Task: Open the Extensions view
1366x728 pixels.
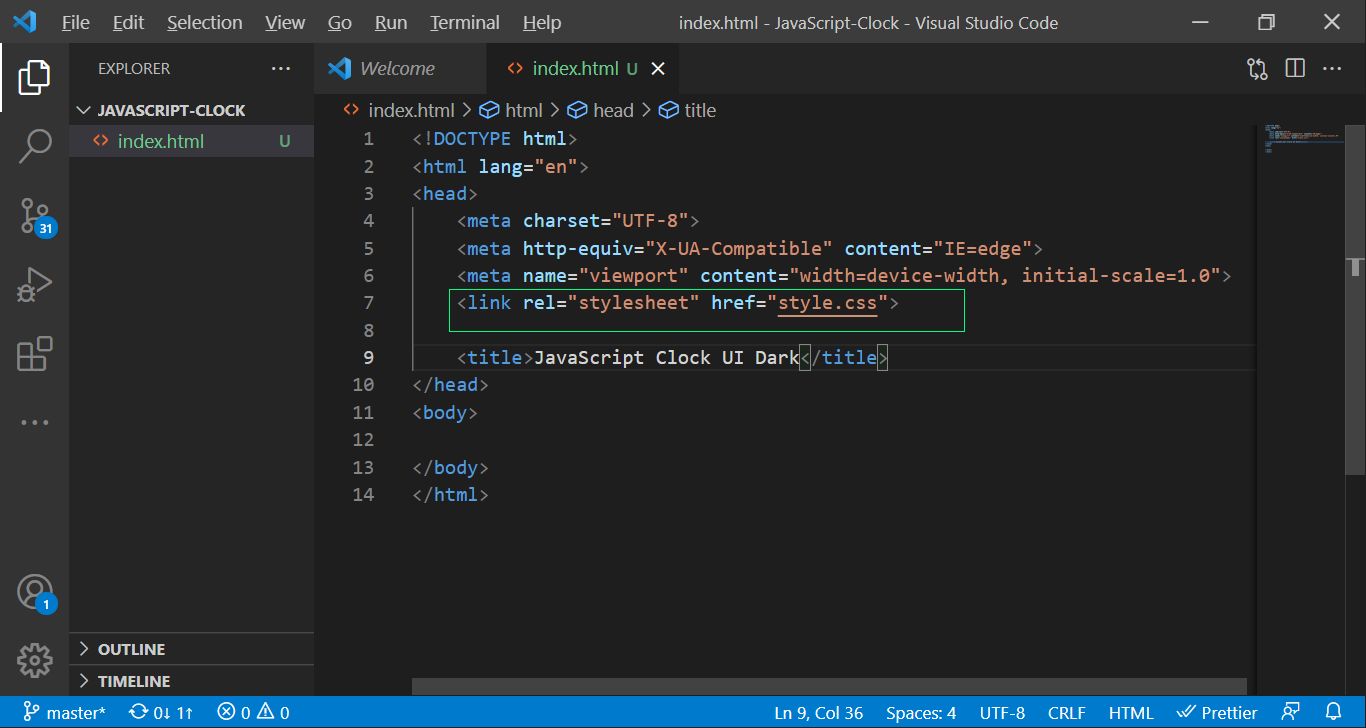Action: pyautogui.click(x=34, y=354)
